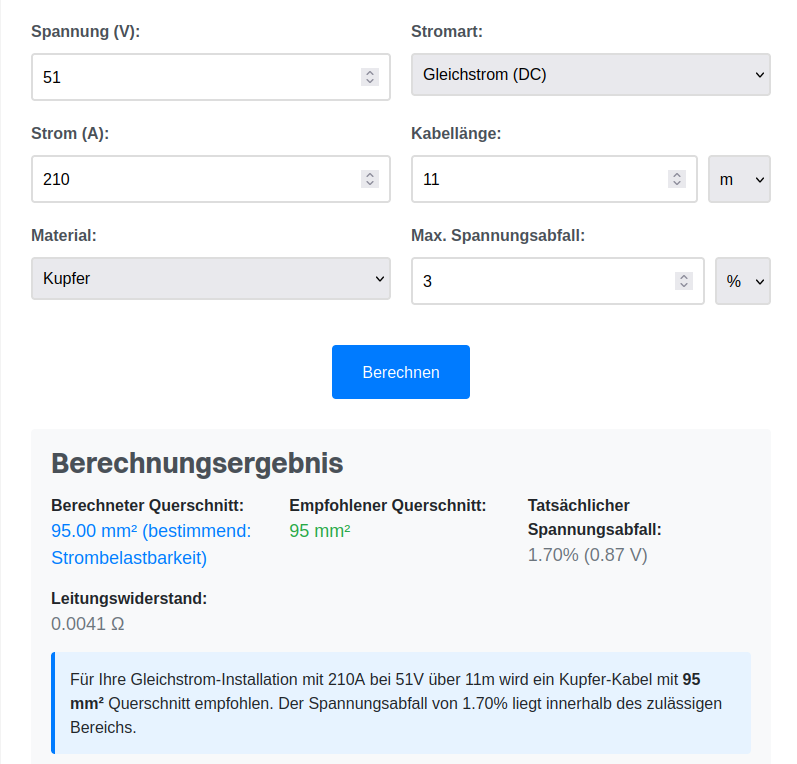This screenshot has height=764, width=797.
Task: Increase the Spannung value with up arrow
Action: [370, 72]
